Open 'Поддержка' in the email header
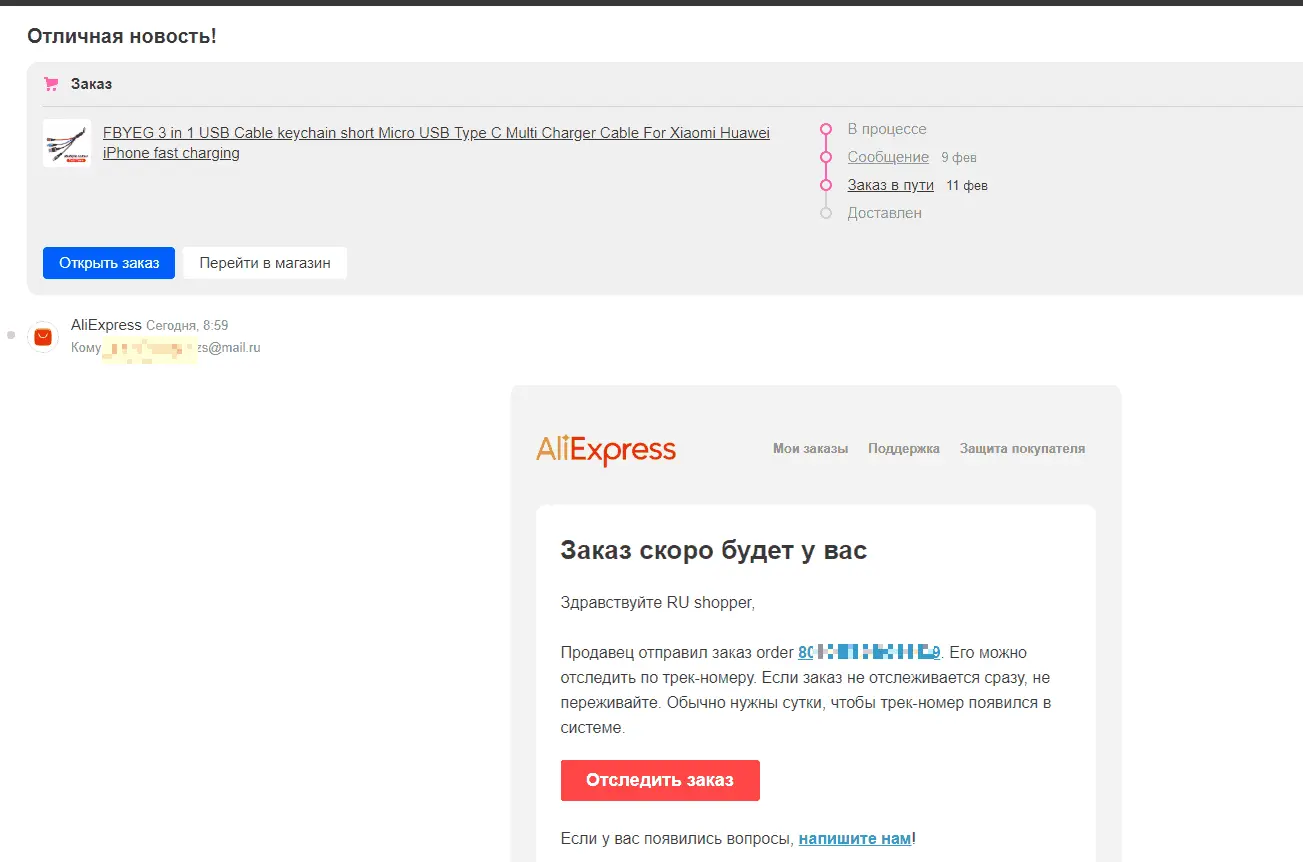 904,449
